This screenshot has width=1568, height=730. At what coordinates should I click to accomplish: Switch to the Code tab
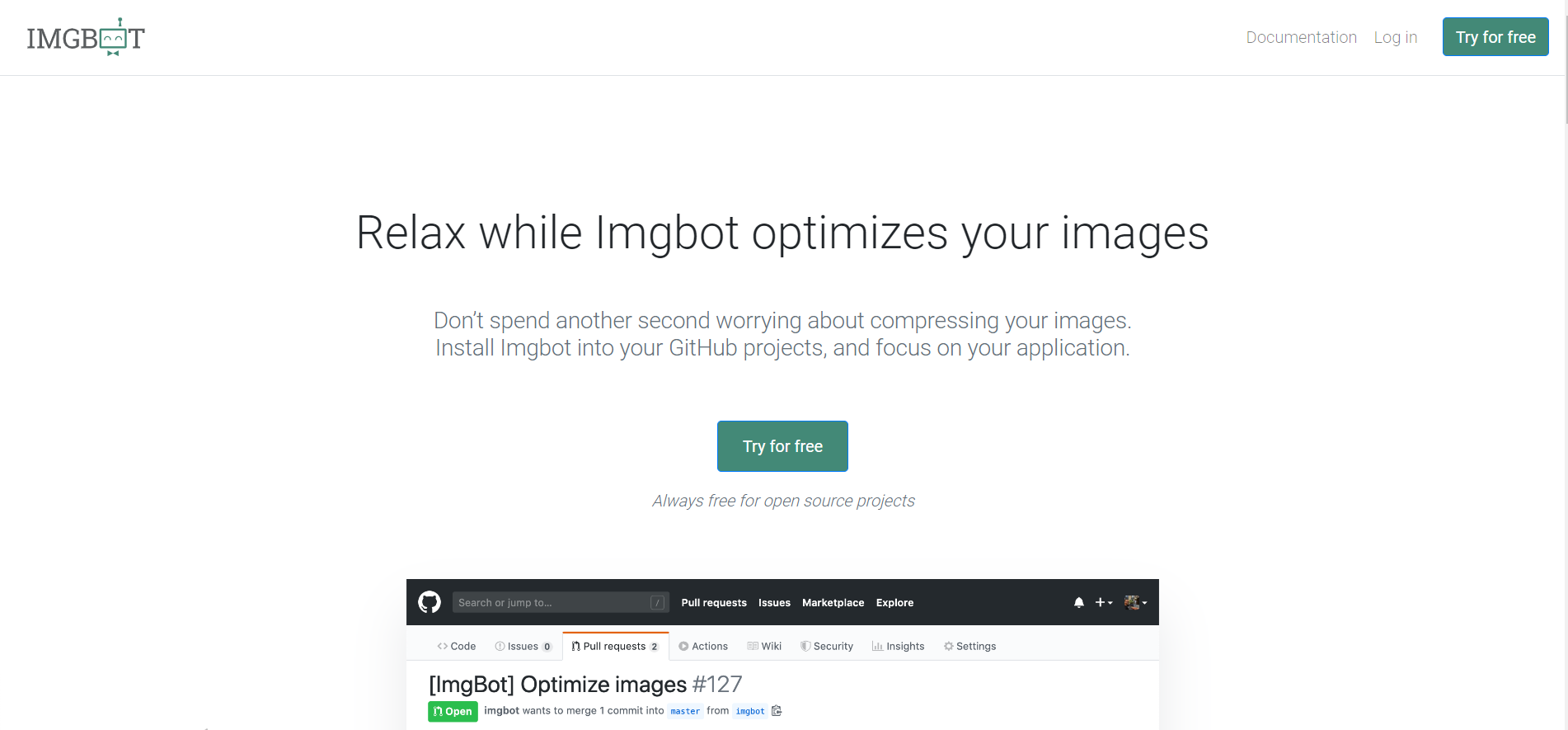(457, 647)
